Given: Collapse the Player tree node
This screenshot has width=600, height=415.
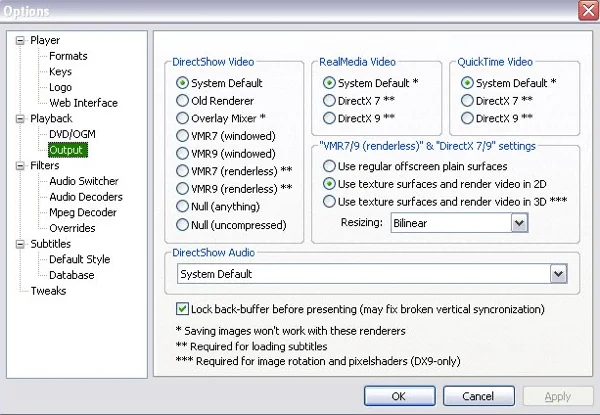Looking at the screenshot, I should 20,41.
